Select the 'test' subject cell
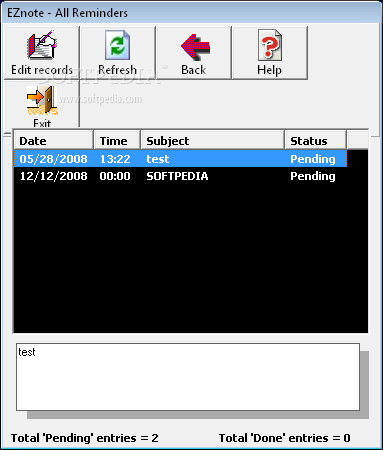383x450 pixels. tap(158, 159)
